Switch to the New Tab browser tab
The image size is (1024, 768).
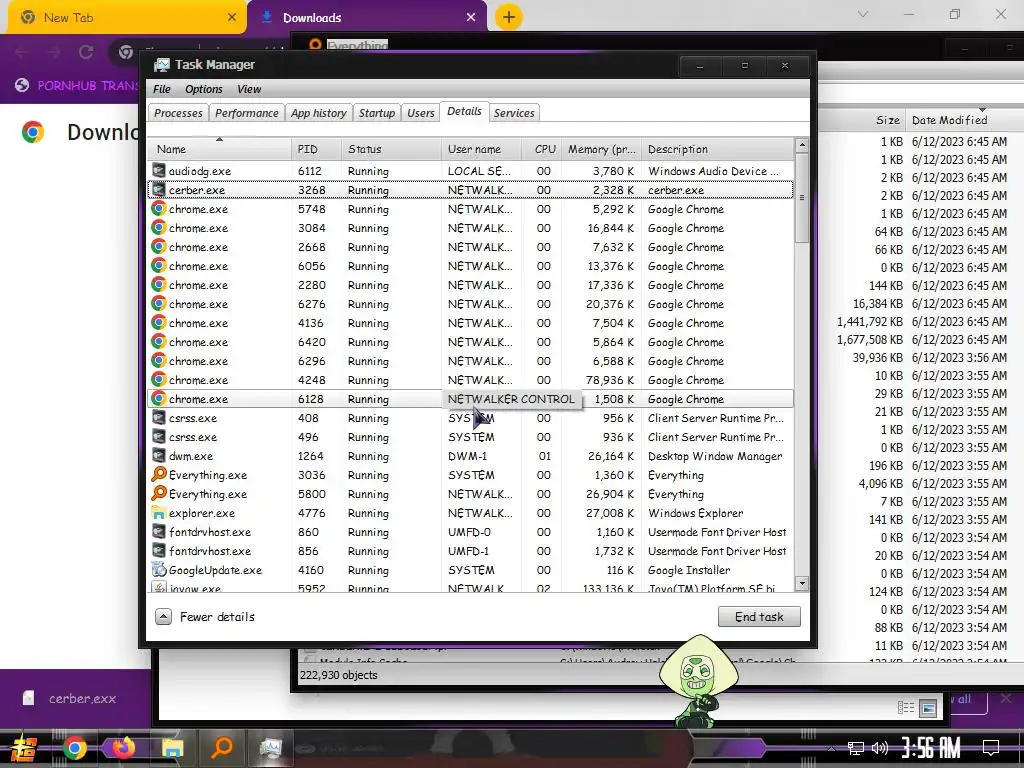(x=127, y=18)
